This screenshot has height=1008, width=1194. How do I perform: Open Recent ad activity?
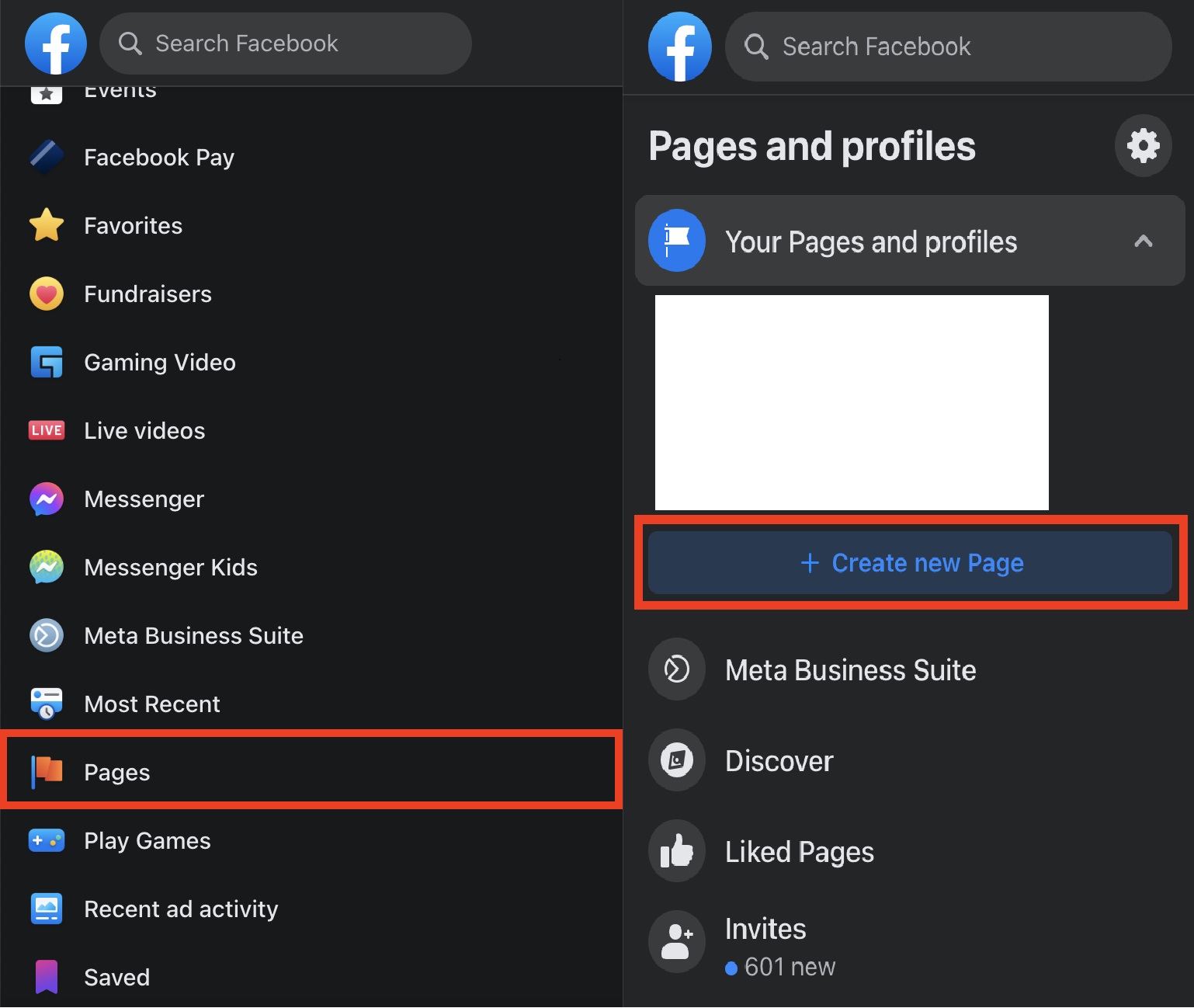[x=181, y=909]
